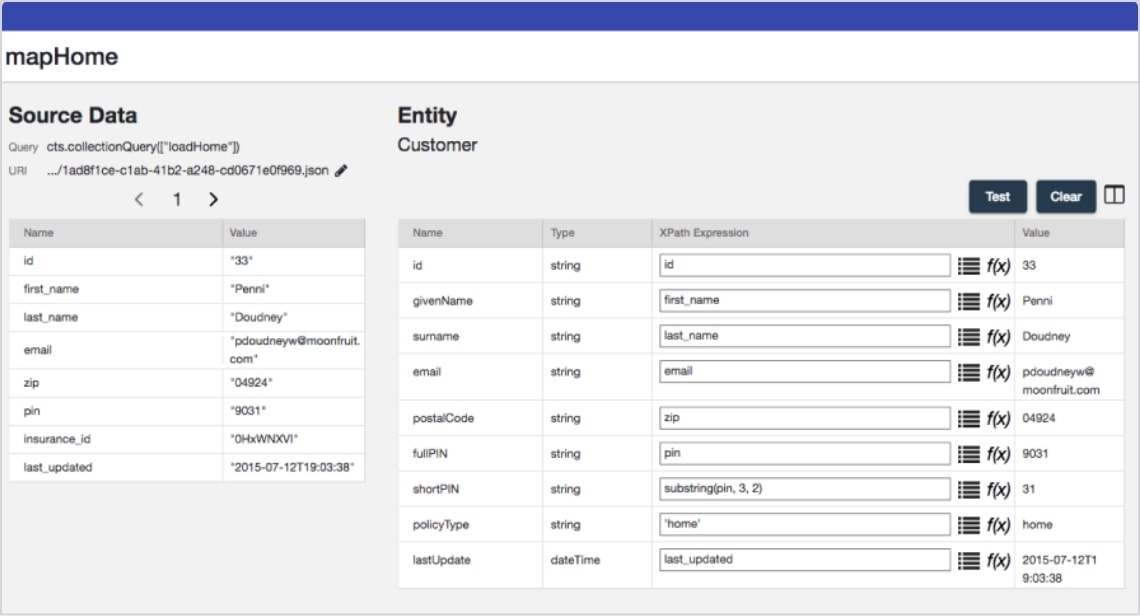
Task: Go to the previous source document
Action: pyautogui.click(x=139, y=199)
